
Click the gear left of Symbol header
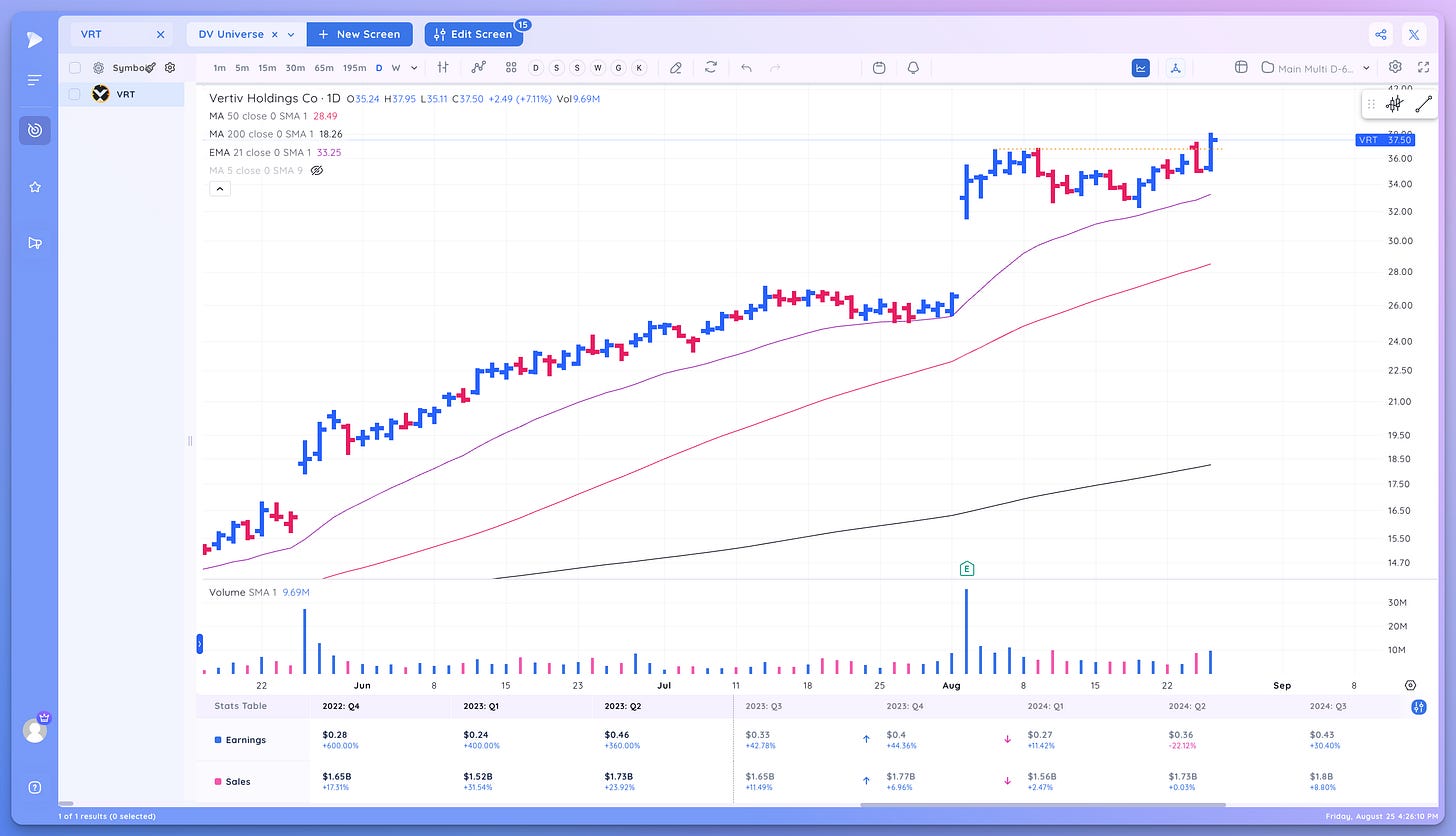point(99,68)
